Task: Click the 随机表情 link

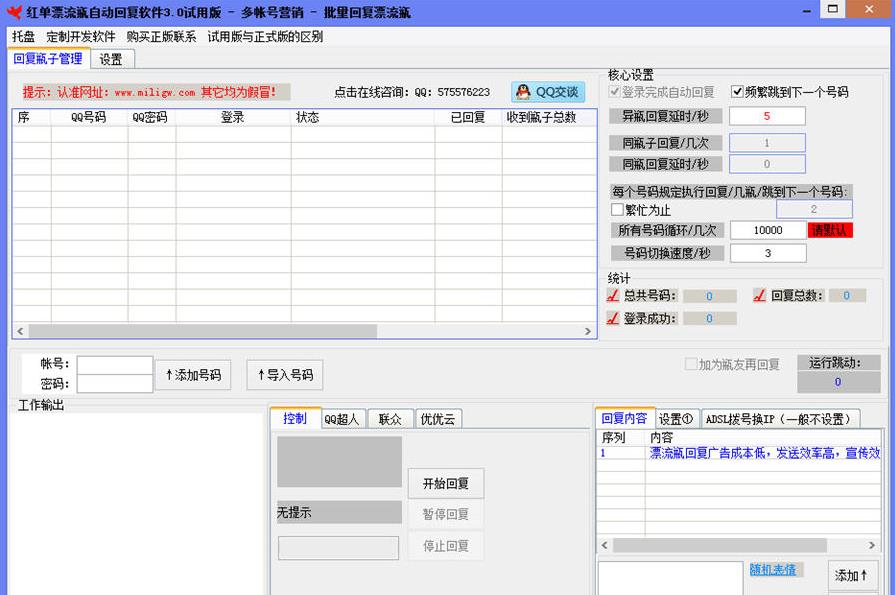Action: coord(775,569)
